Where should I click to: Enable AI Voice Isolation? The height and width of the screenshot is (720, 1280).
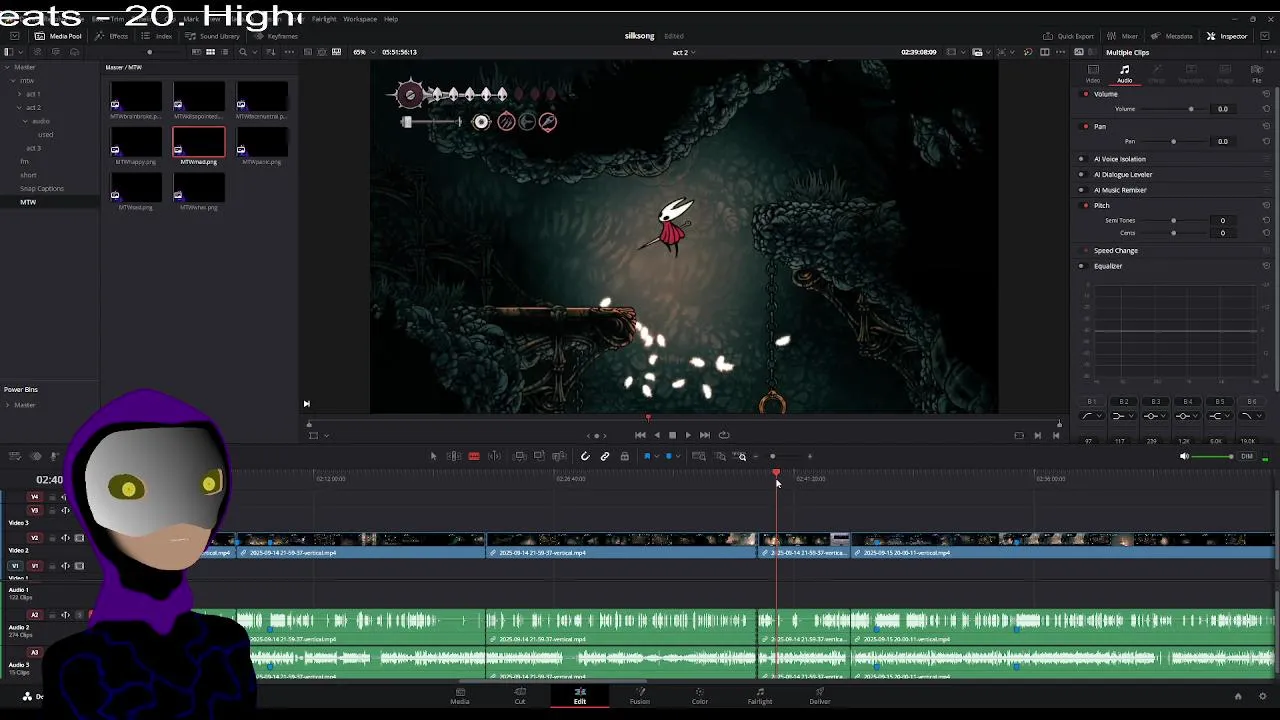[1081, 159]
